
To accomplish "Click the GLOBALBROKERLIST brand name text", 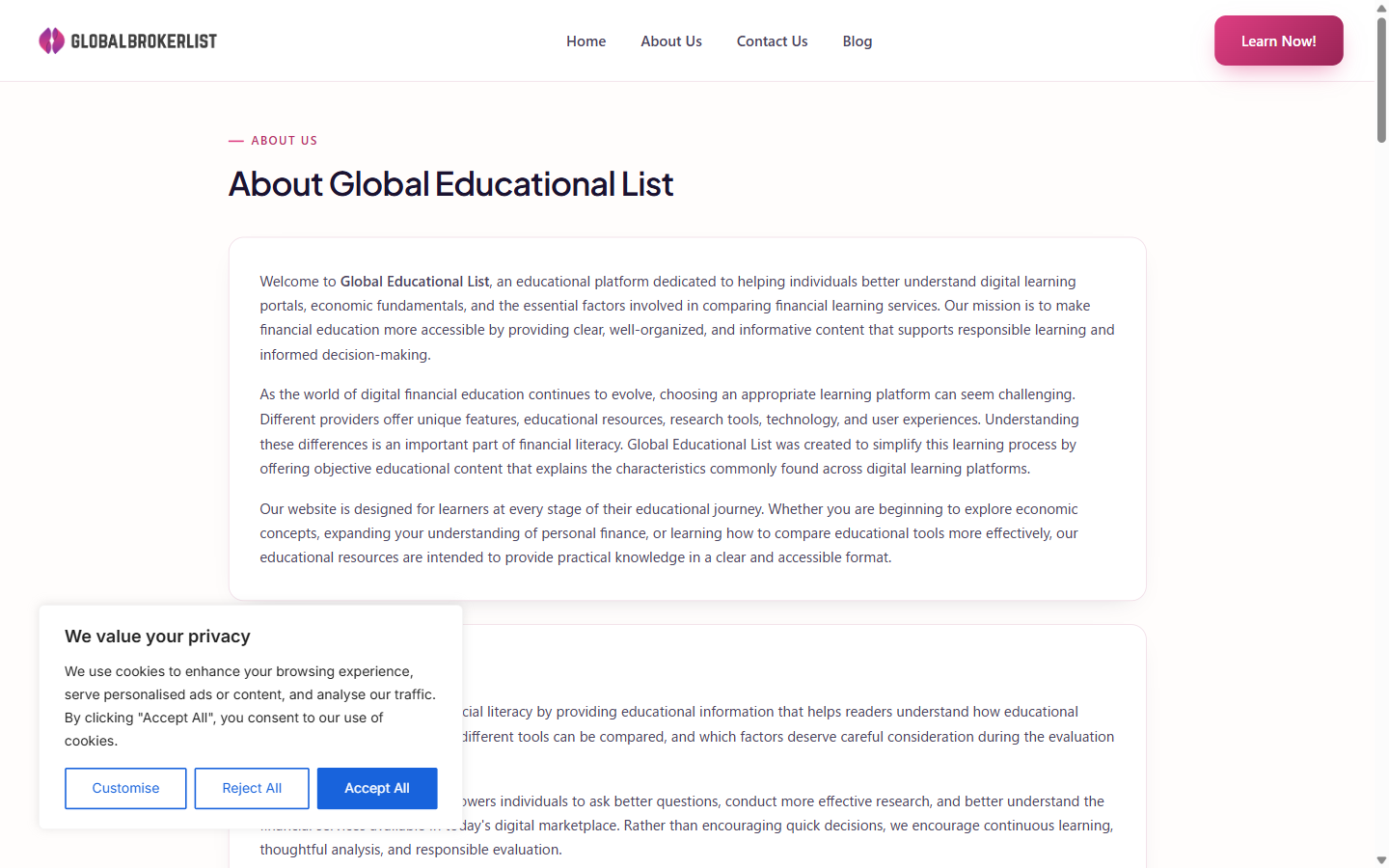I will (144, 41).
